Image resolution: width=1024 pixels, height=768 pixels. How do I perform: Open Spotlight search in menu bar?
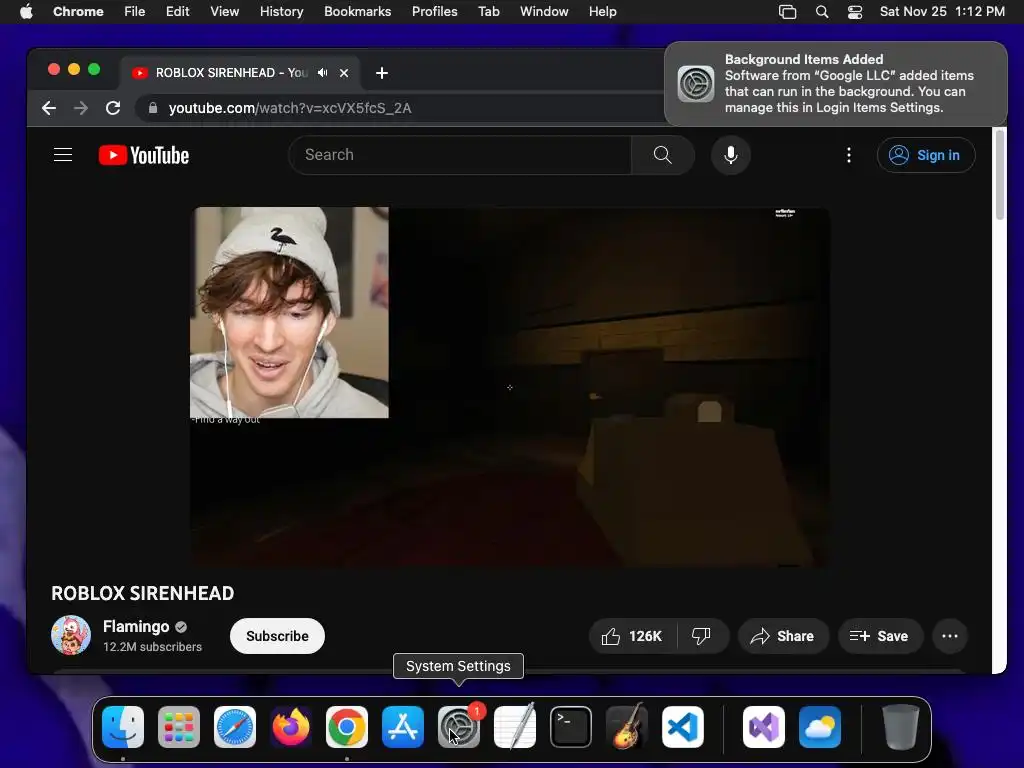pos(822,12)
